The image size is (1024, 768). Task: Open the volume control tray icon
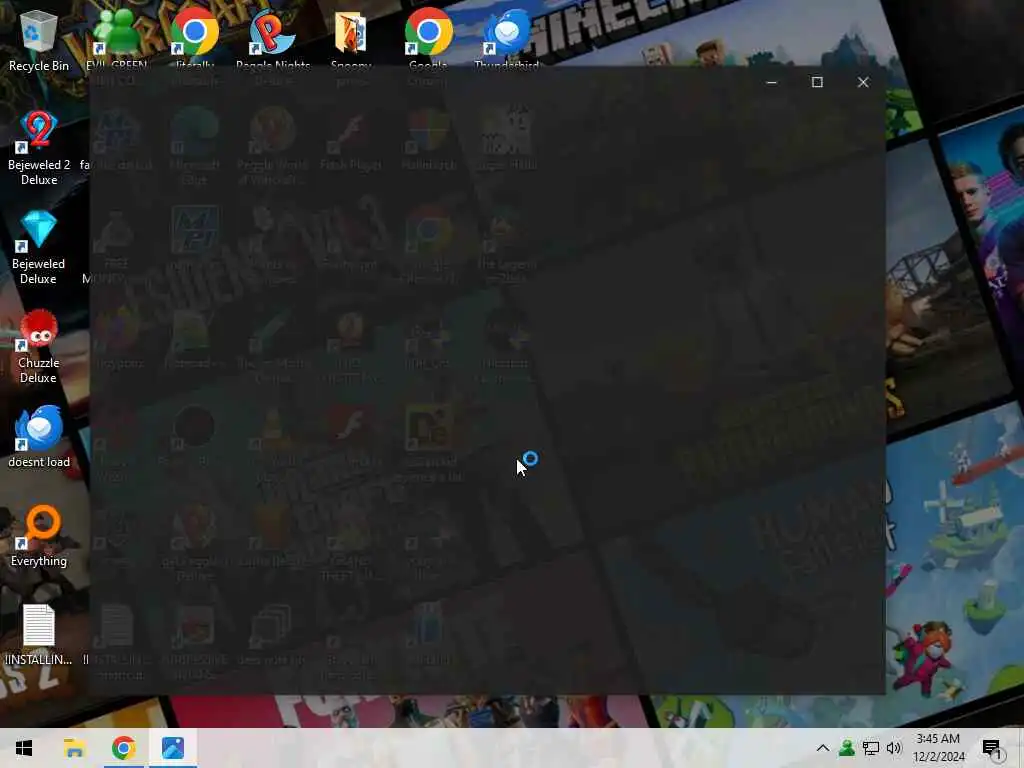click(x=894, y=748)
